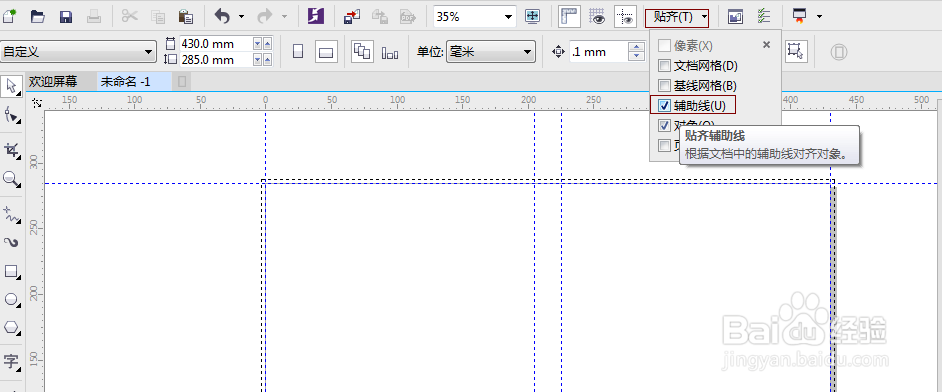Set page orientation to portrait
Viewport: 942px width, 392px height.
point(298,52)
